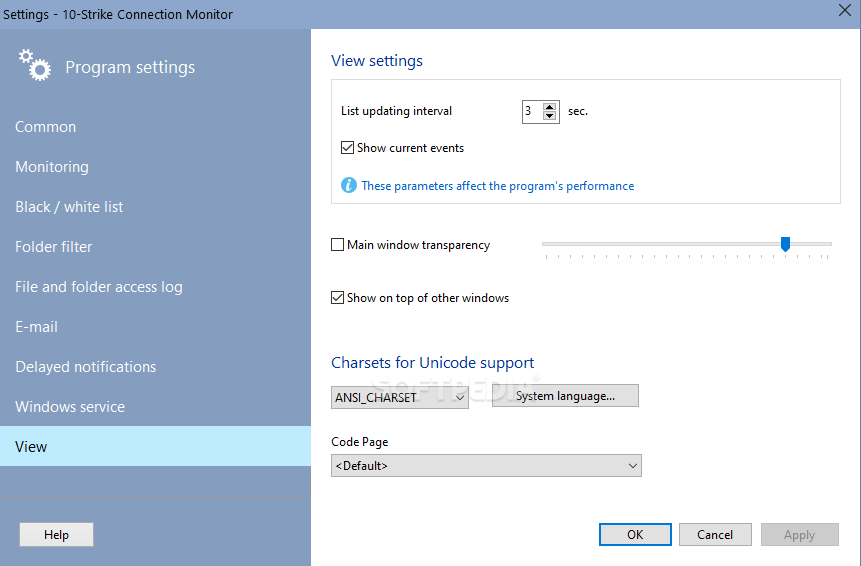Click the transparency slider handle
Viewport: 861px width, 566px height.
785,244
